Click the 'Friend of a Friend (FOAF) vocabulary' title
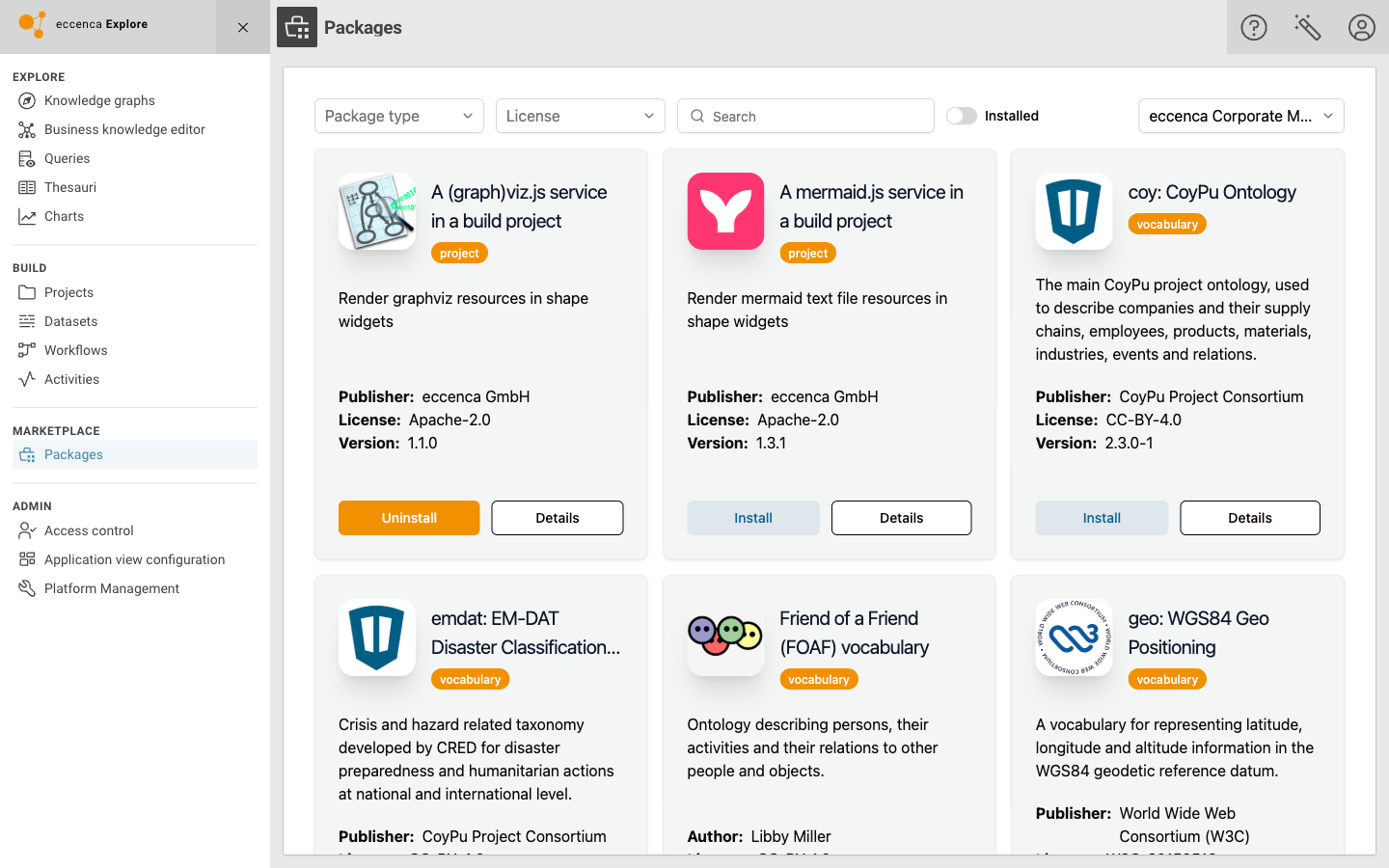 855,633
